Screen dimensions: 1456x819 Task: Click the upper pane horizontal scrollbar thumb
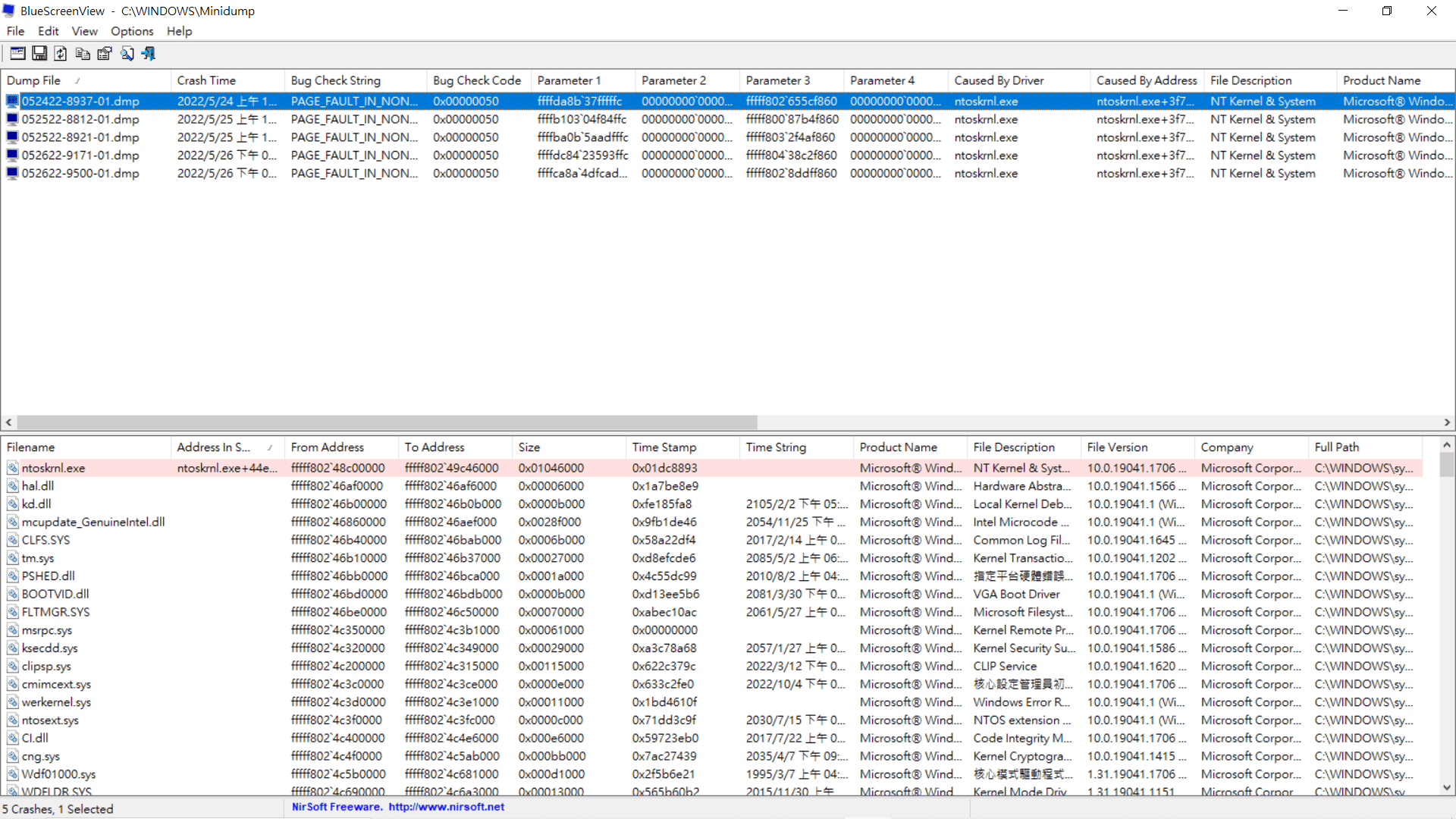coord(387,422)
